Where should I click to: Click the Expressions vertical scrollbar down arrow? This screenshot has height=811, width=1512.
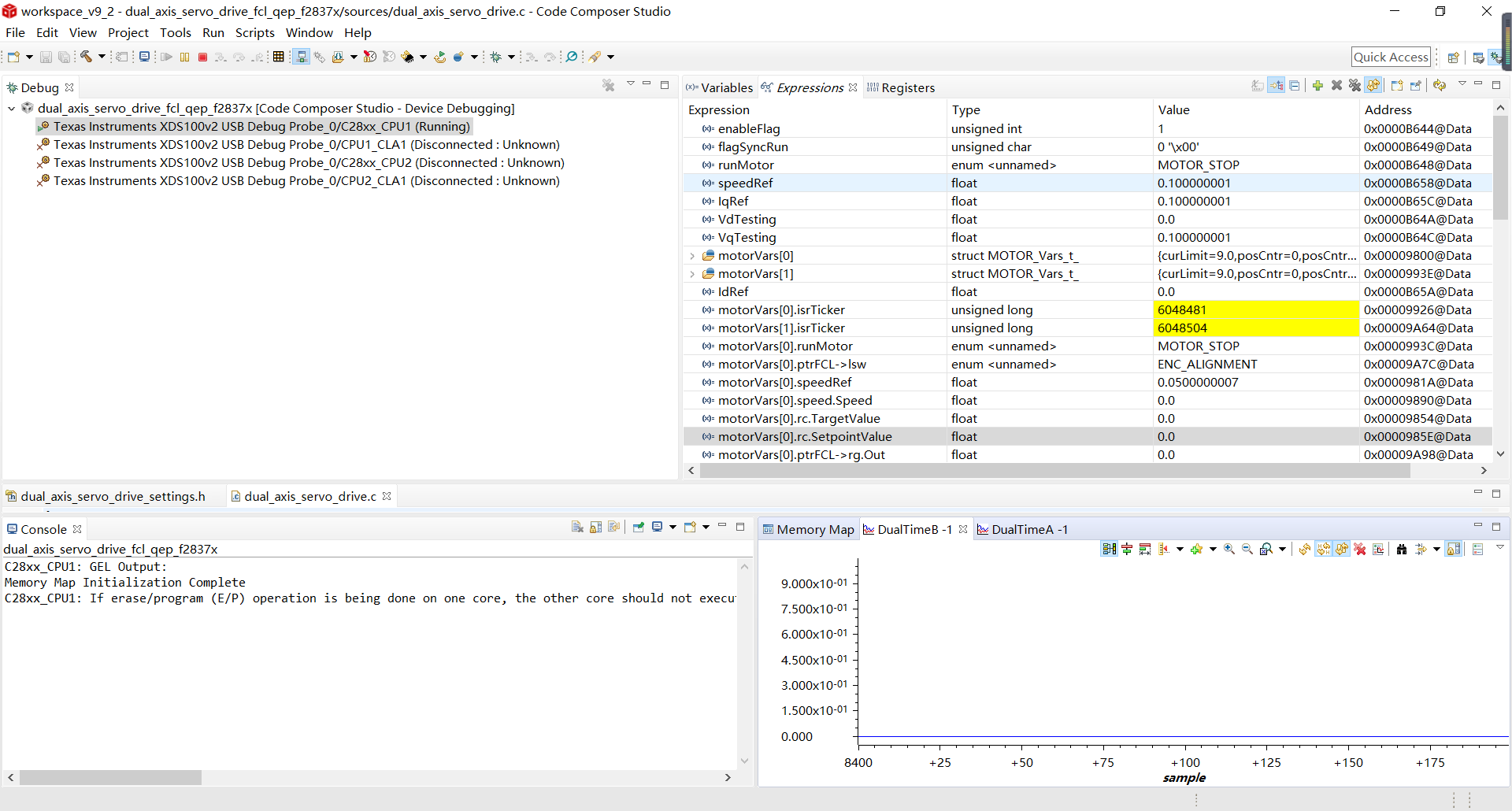point(1500,454)
